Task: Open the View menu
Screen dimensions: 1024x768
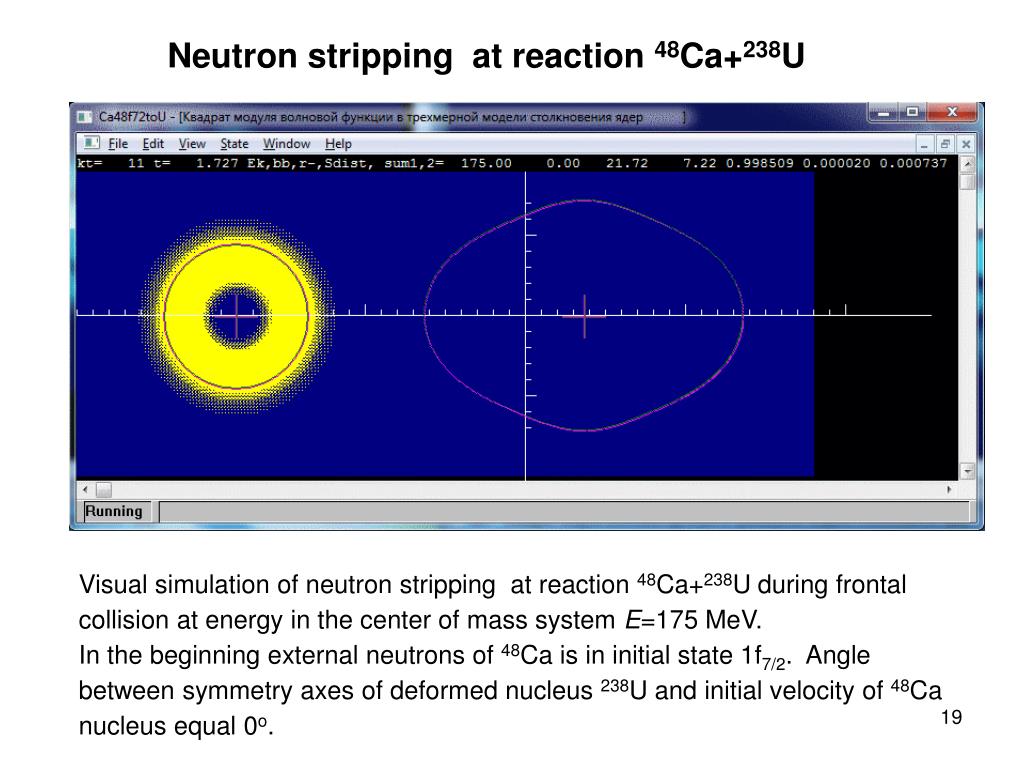Action: 191,144
